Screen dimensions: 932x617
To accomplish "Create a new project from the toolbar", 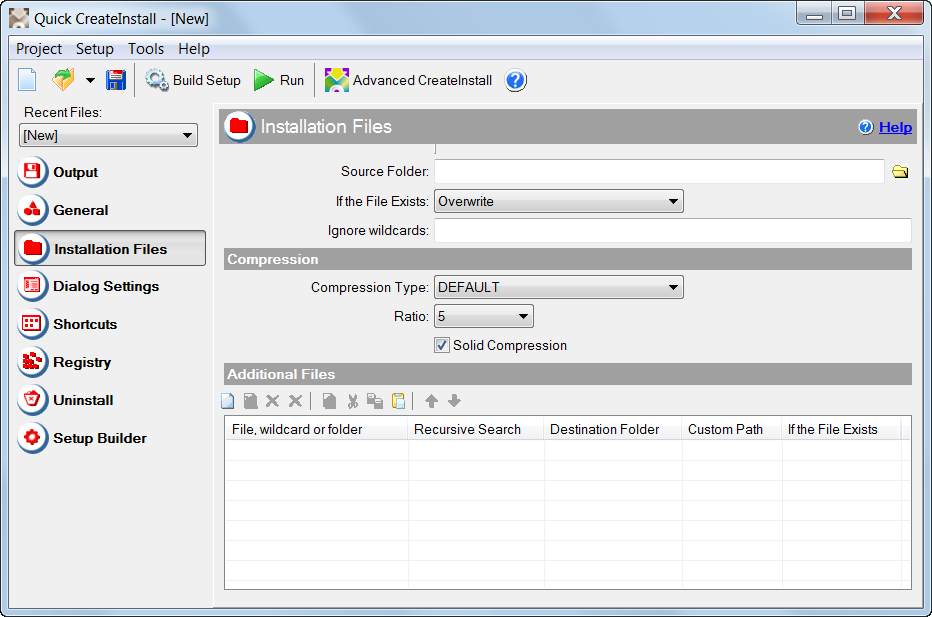I will 27,80.
